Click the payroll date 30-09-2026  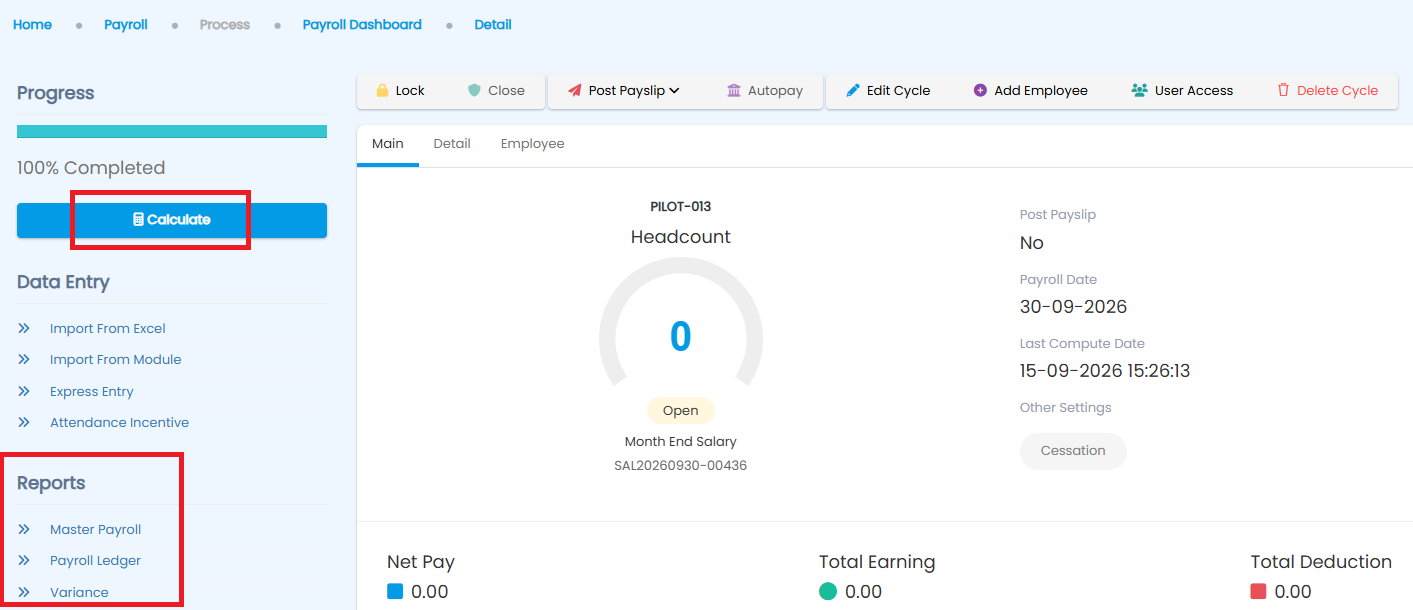1073,307
